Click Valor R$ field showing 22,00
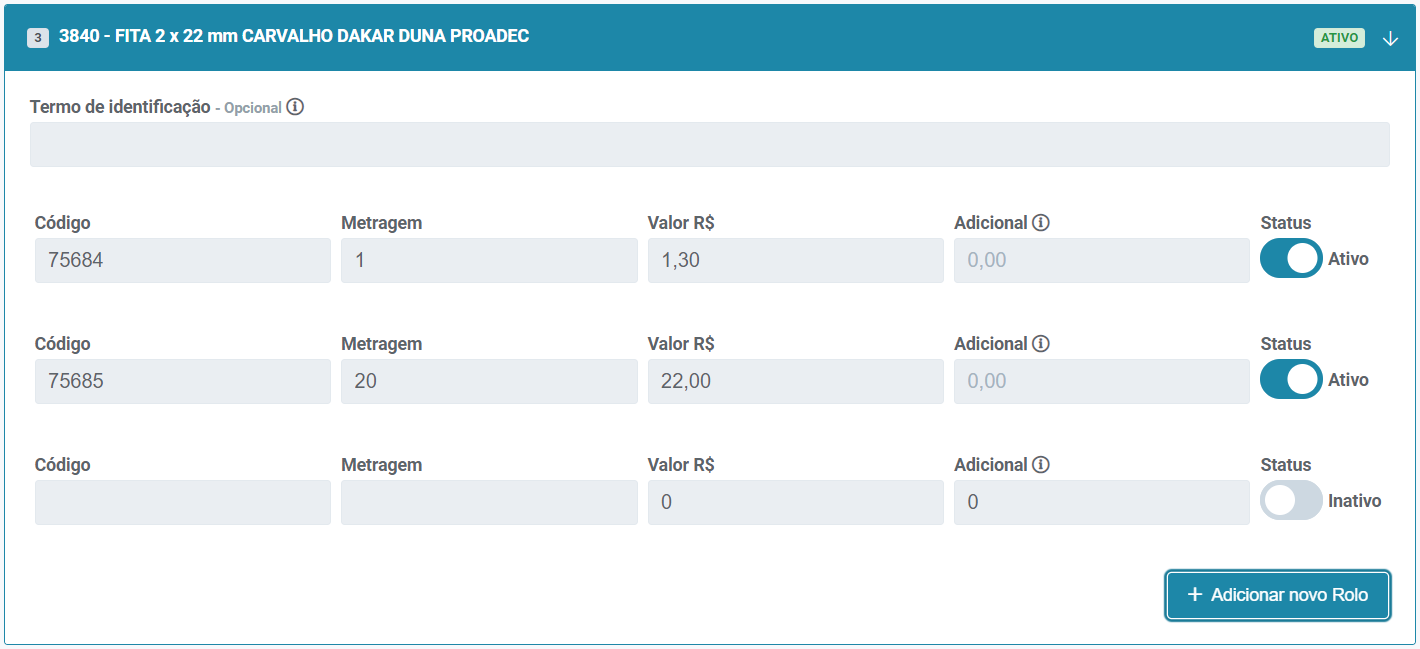 (x=795, y=381)
